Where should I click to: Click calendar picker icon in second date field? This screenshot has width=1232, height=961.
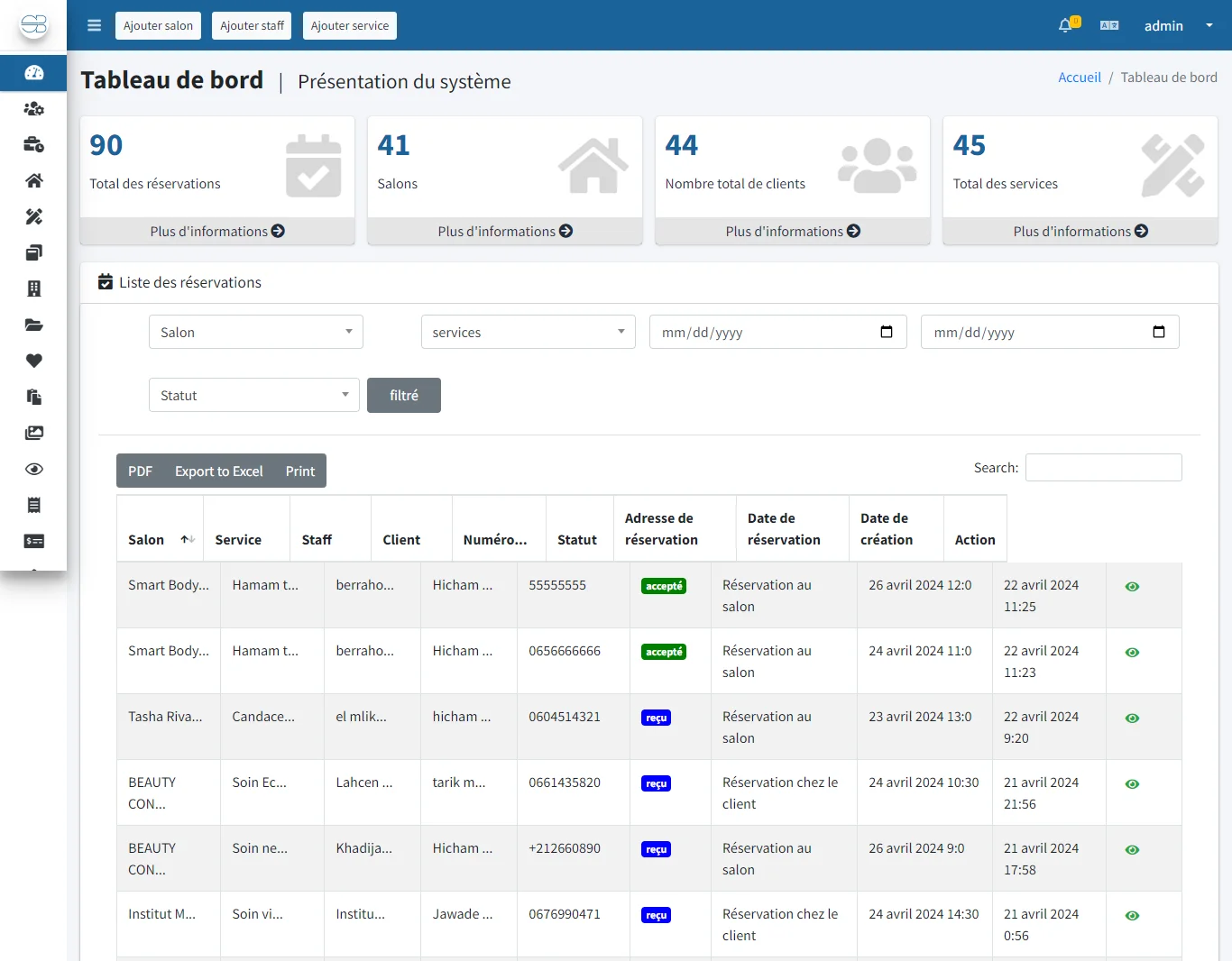tap(1159, 332)
